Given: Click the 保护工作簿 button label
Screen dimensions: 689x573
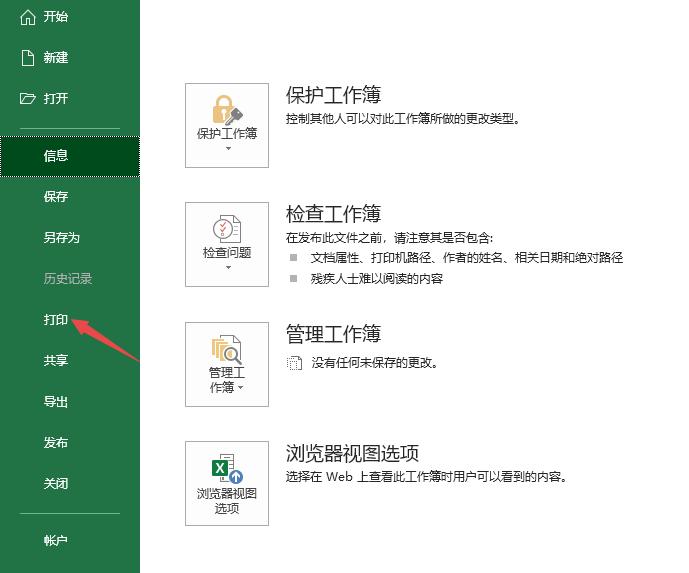Looking at the screenshot, I should (x=227, y=133).
